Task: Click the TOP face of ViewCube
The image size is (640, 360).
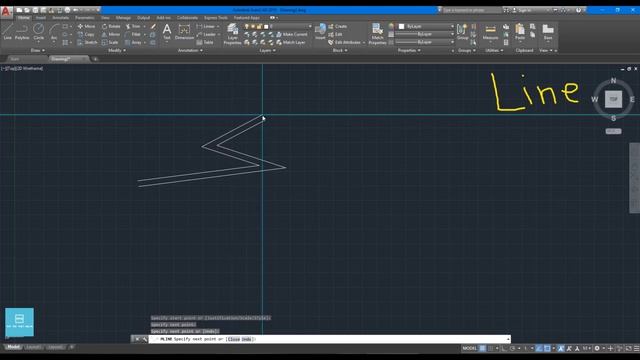Action: (x=613, y=99)
